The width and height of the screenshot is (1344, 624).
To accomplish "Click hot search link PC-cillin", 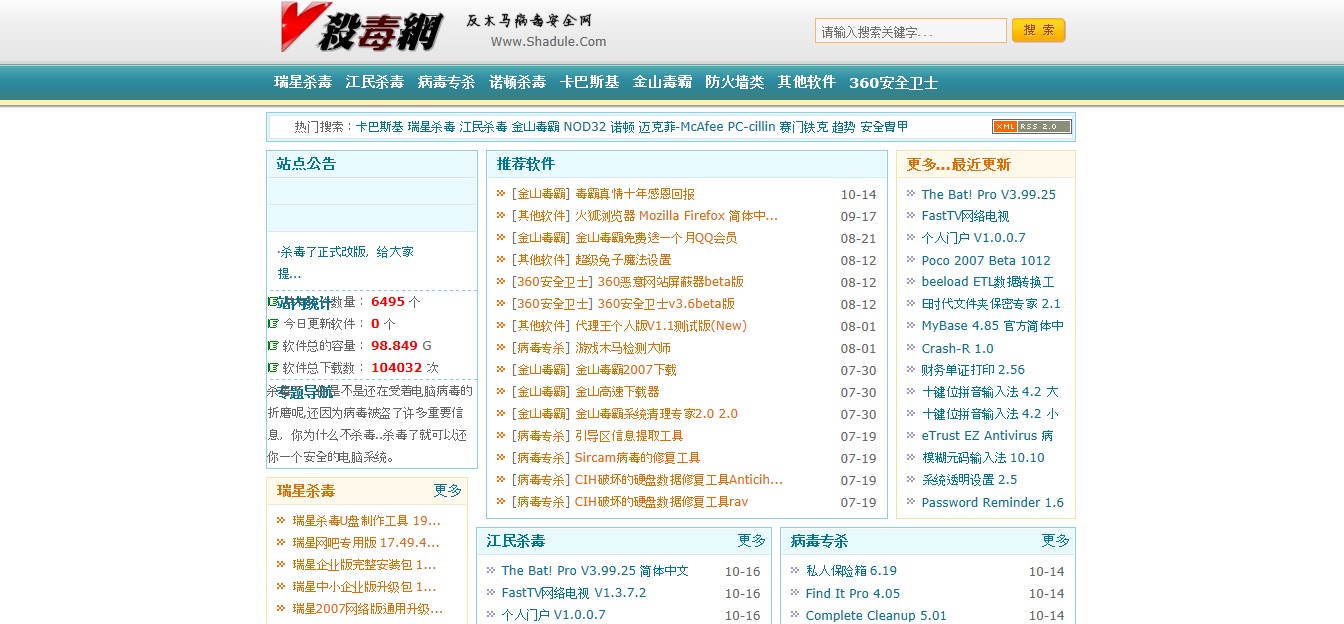I will coord(751,127).
